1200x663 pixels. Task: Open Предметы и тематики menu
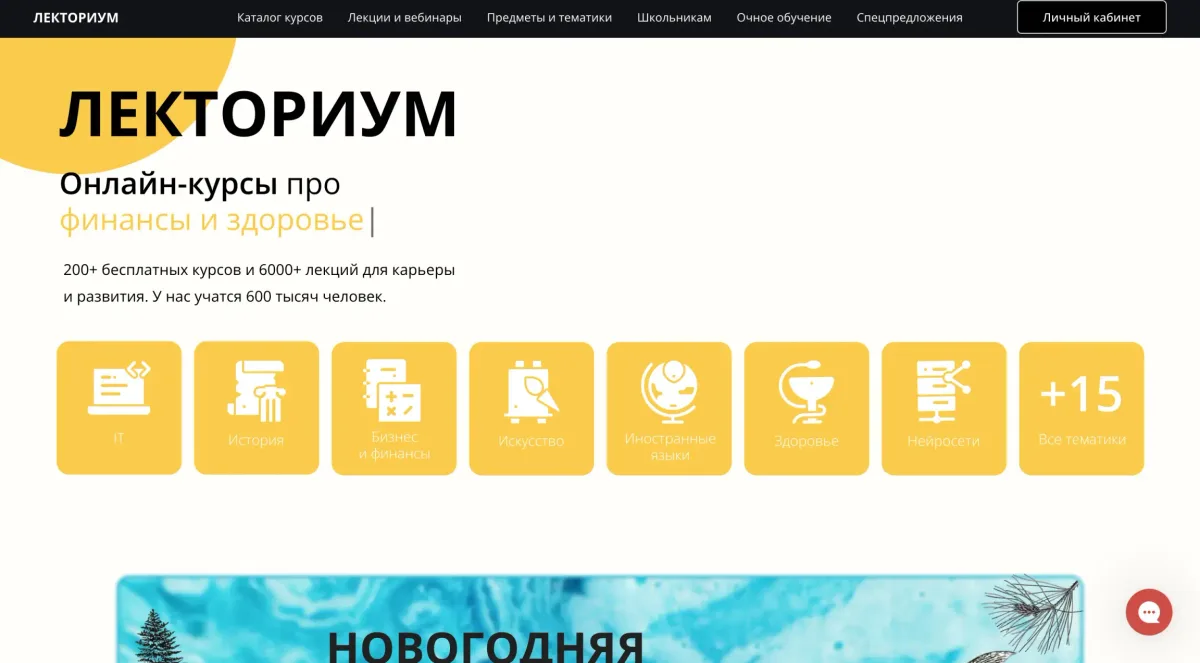549,18
